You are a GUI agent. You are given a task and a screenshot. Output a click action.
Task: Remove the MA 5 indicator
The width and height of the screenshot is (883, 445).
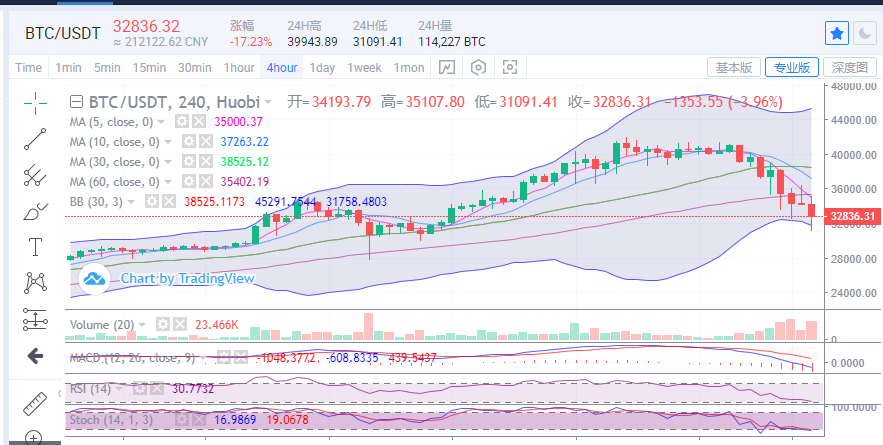199,121
